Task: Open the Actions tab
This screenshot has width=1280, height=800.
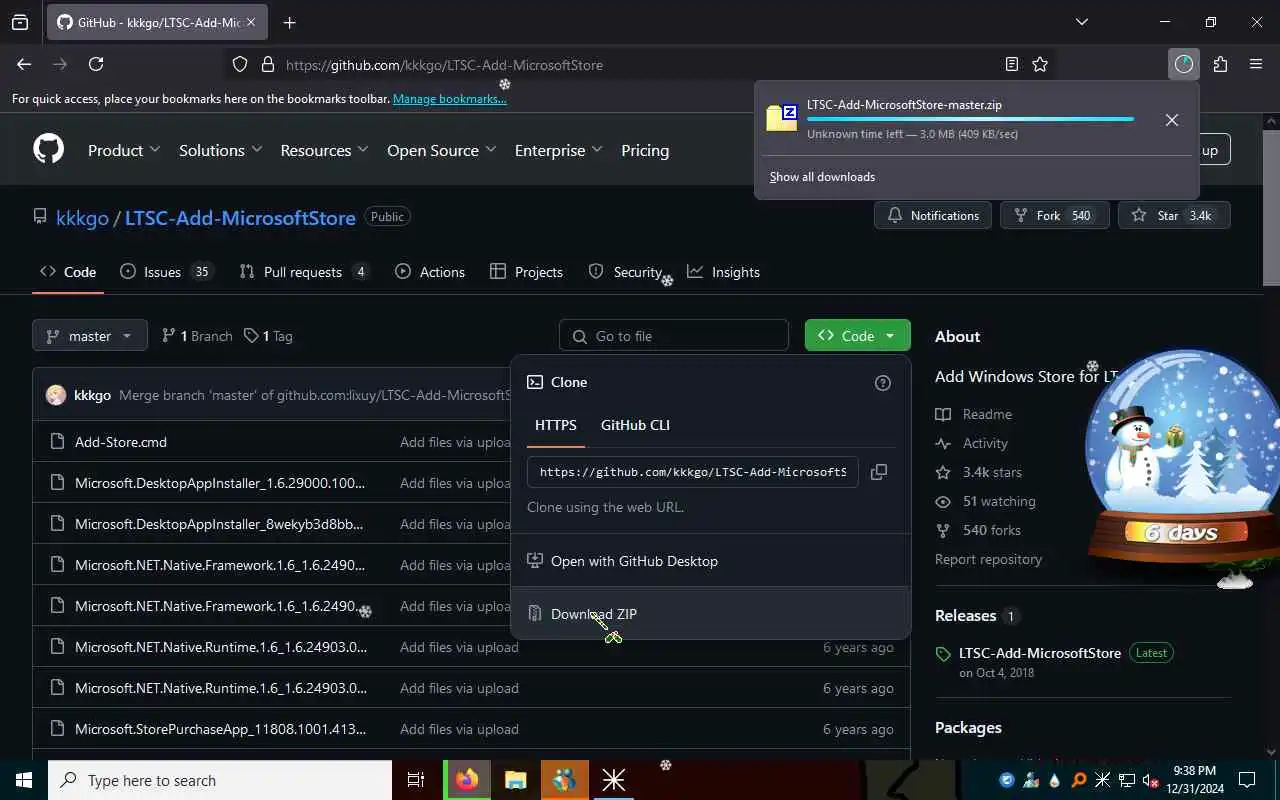Action: pos(430,272)
